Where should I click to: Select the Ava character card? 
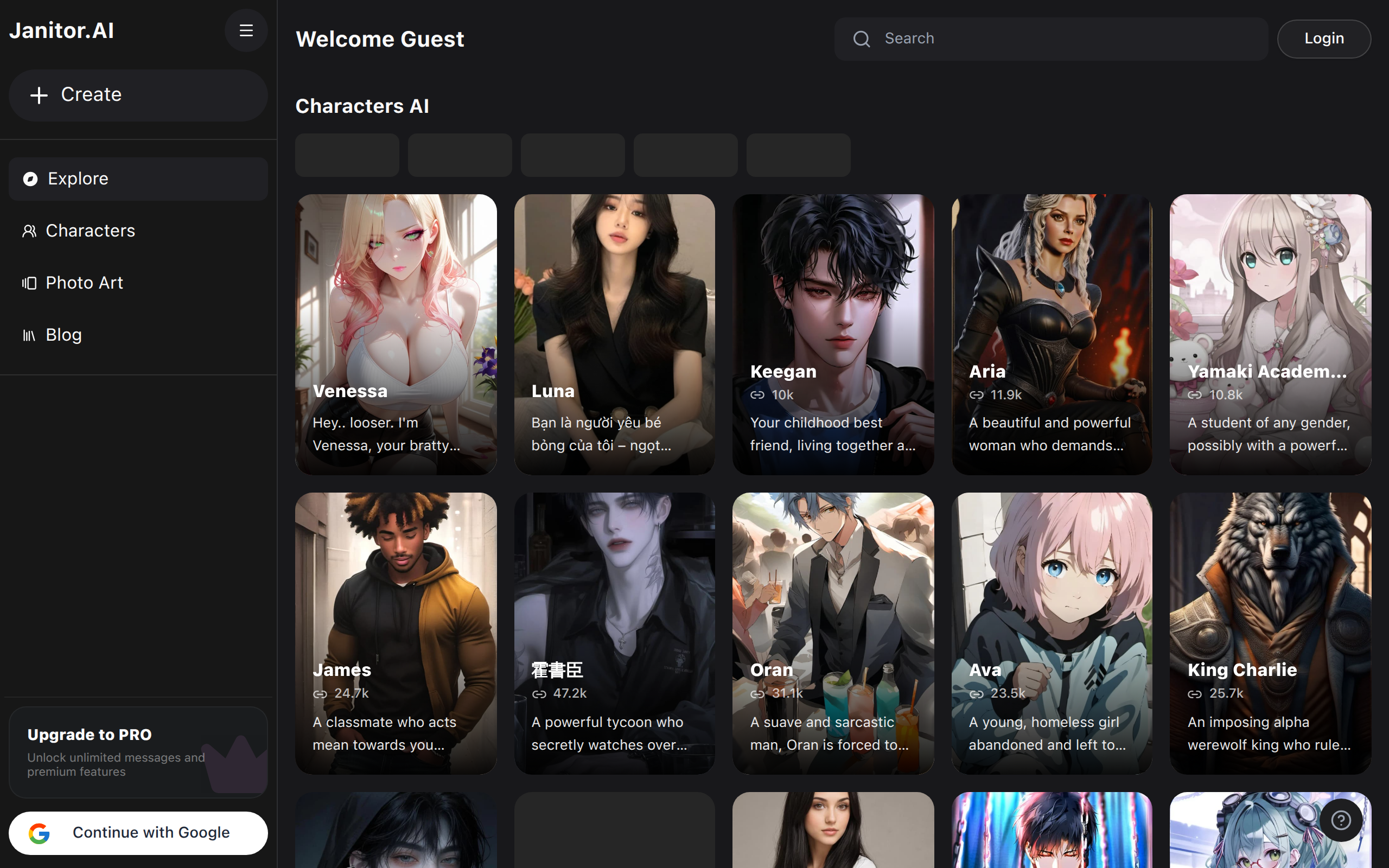[x=1052, y=633]
